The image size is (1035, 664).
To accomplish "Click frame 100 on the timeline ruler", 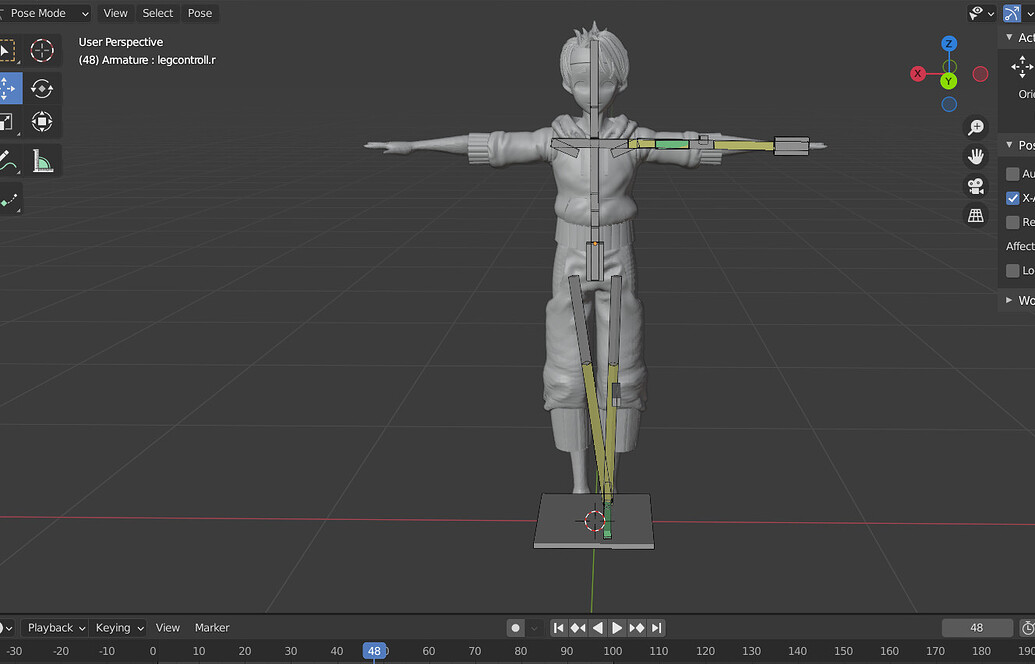I will (x=613, y=651).
